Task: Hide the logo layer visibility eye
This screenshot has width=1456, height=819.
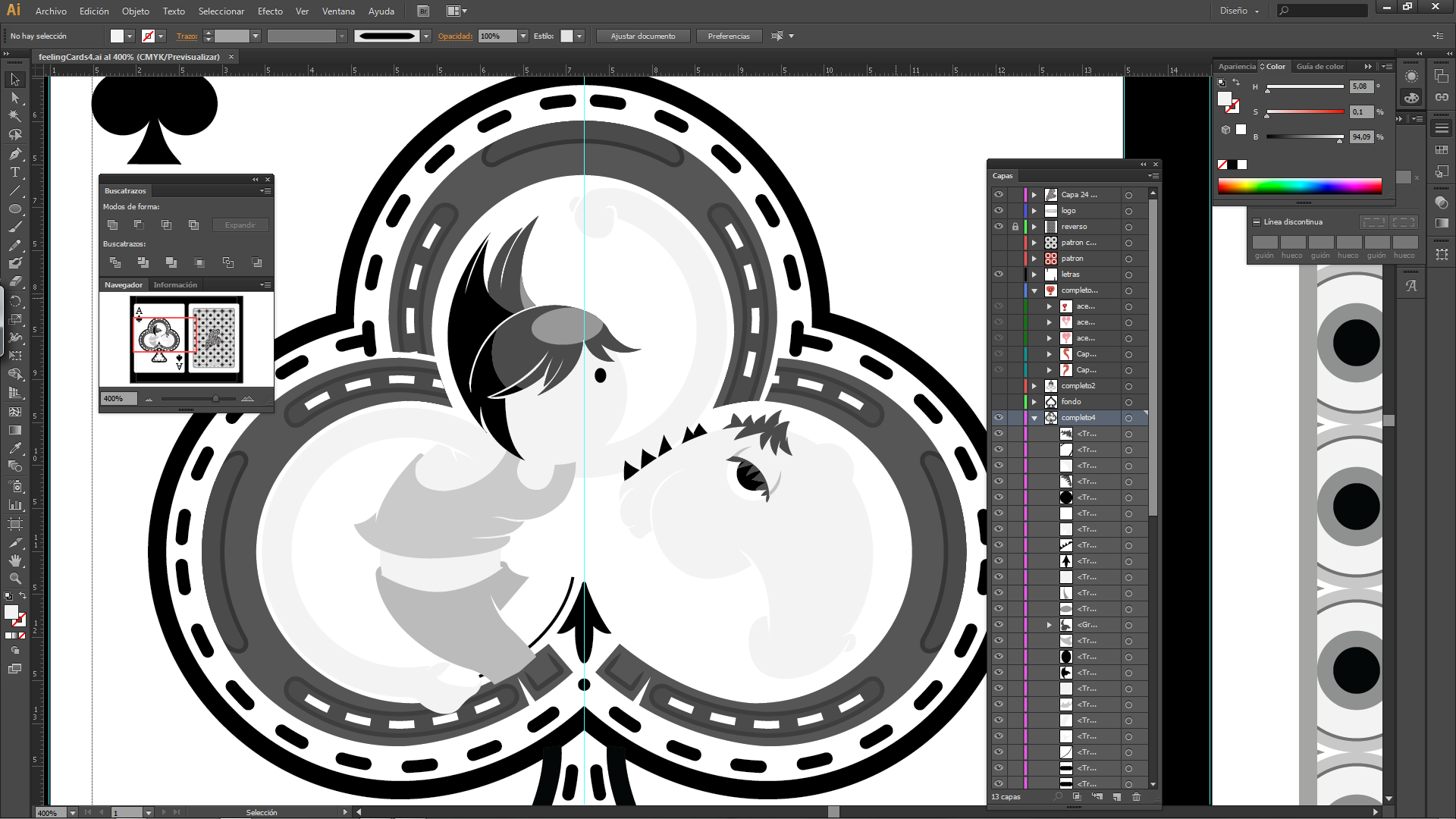Action: 999,211
